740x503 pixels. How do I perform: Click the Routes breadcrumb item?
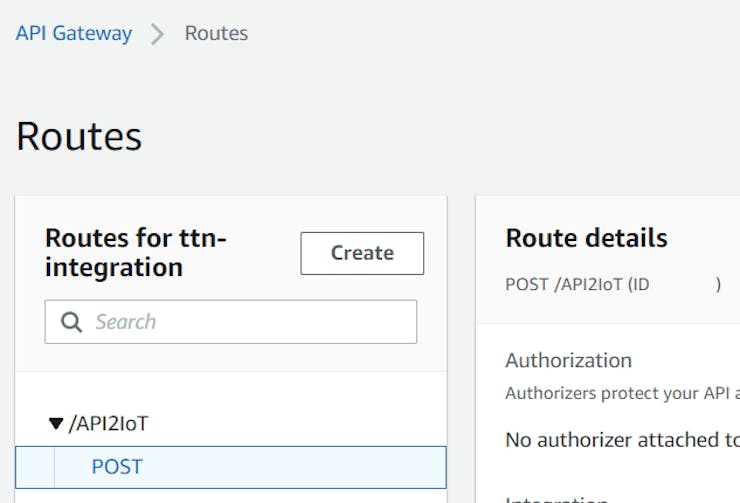tap(216, 33)
